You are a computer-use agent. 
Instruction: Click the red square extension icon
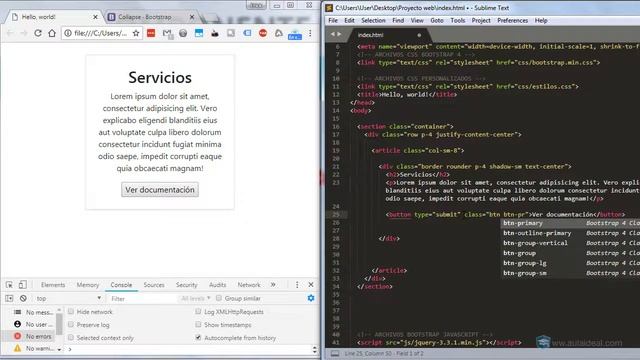tap(151, 33)
